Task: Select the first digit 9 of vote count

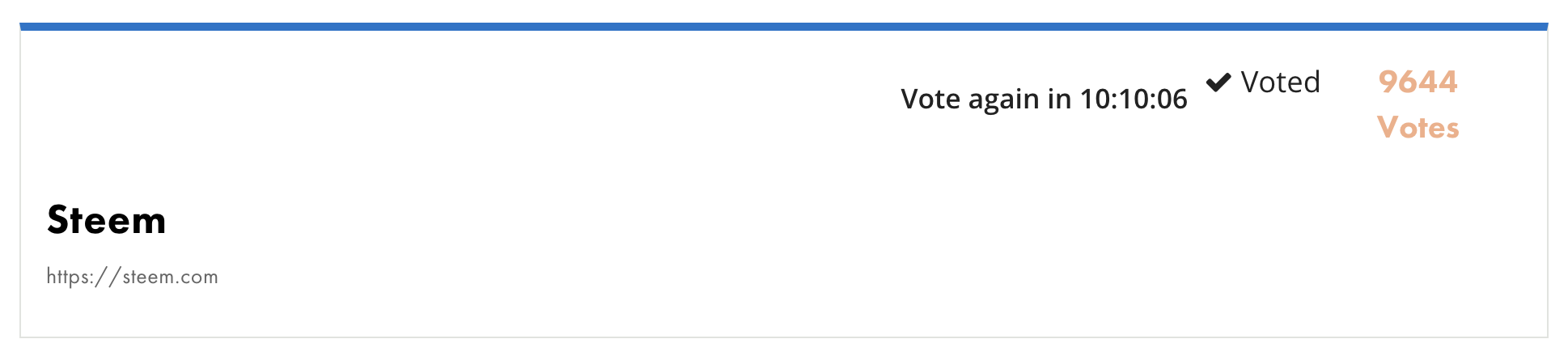Action: coord(1388,82)
